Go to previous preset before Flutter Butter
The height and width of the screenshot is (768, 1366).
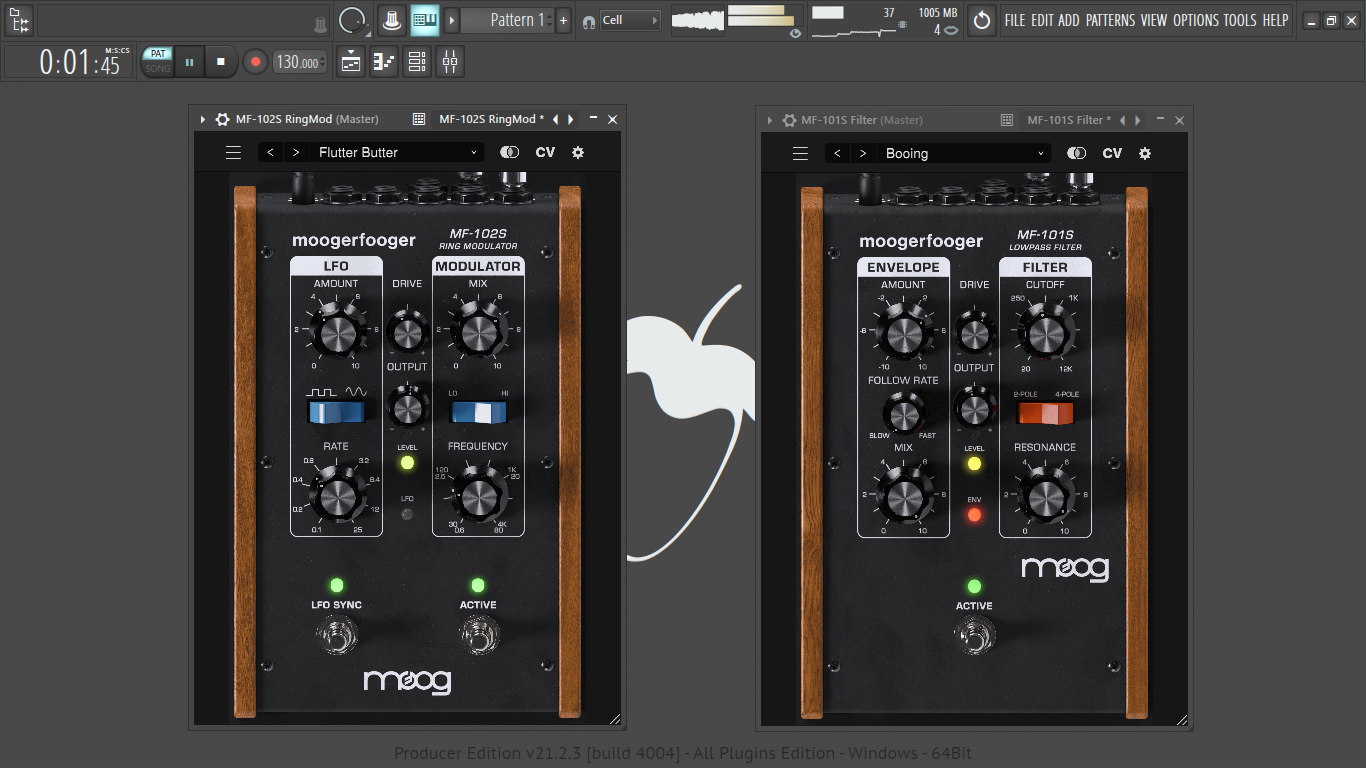[x=270, y=152]
